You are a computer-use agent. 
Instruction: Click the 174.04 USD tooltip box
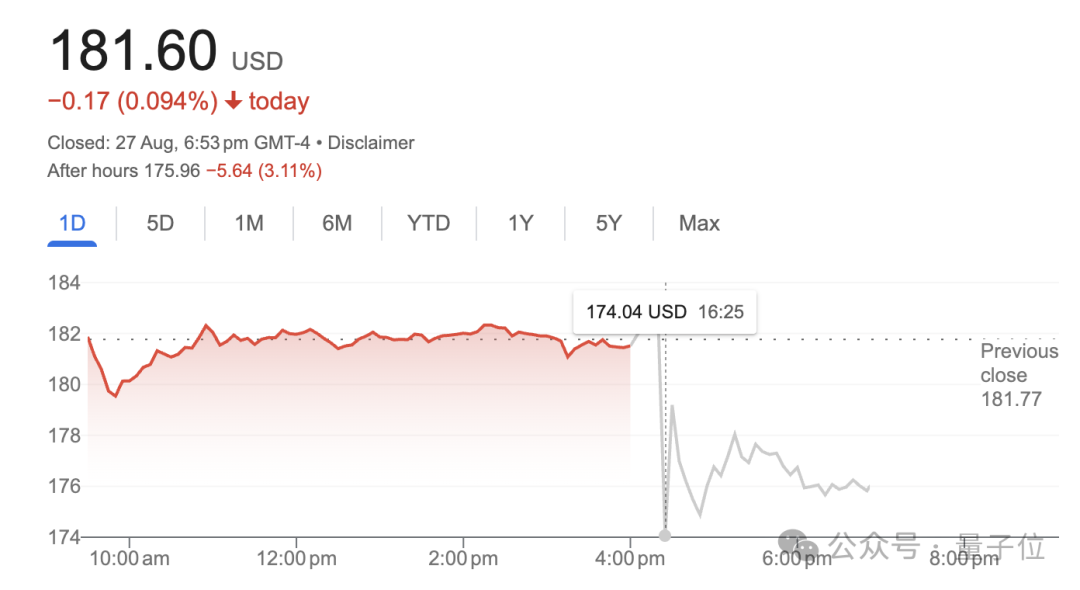click(665, 312)
